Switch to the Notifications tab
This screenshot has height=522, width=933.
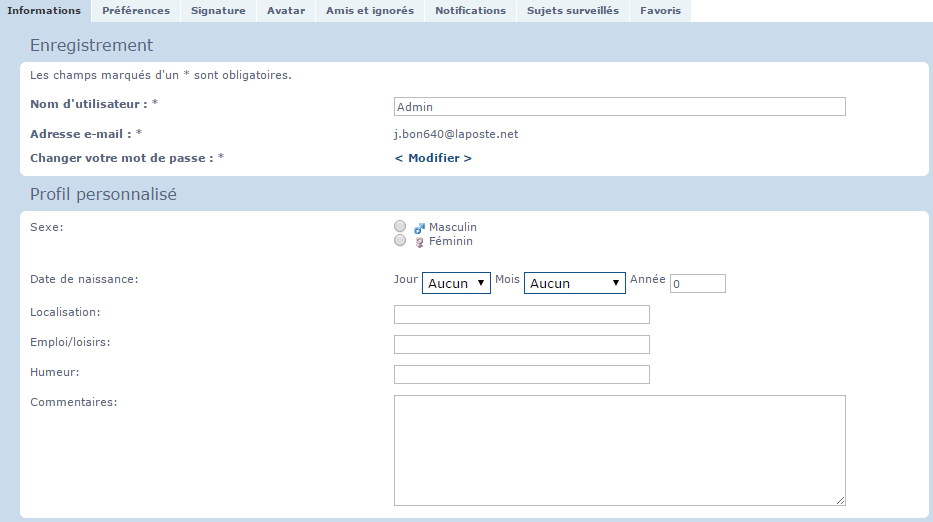470,11
